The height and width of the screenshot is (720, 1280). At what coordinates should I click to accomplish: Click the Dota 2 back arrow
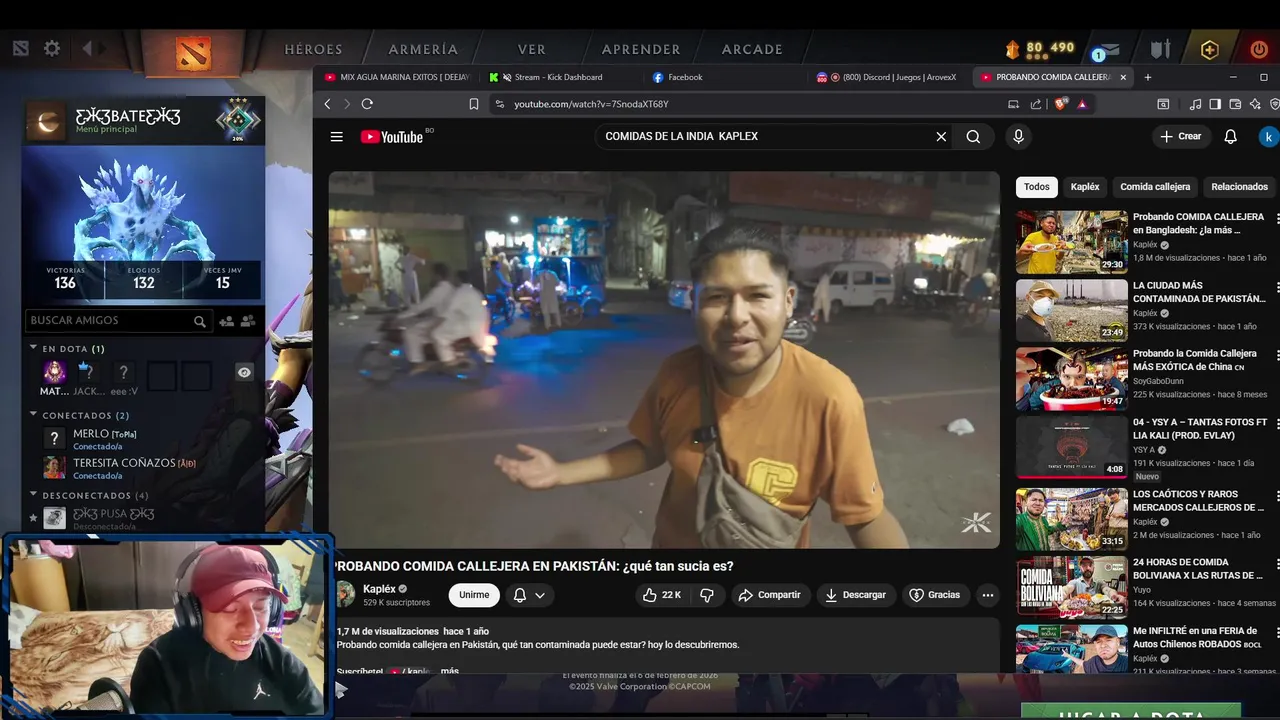(88, 48)
